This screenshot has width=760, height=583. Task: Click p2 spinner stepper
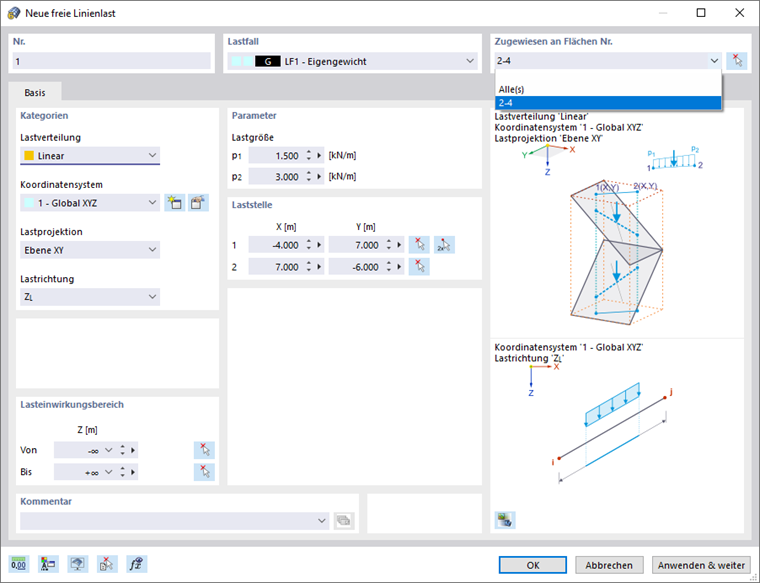309,177
